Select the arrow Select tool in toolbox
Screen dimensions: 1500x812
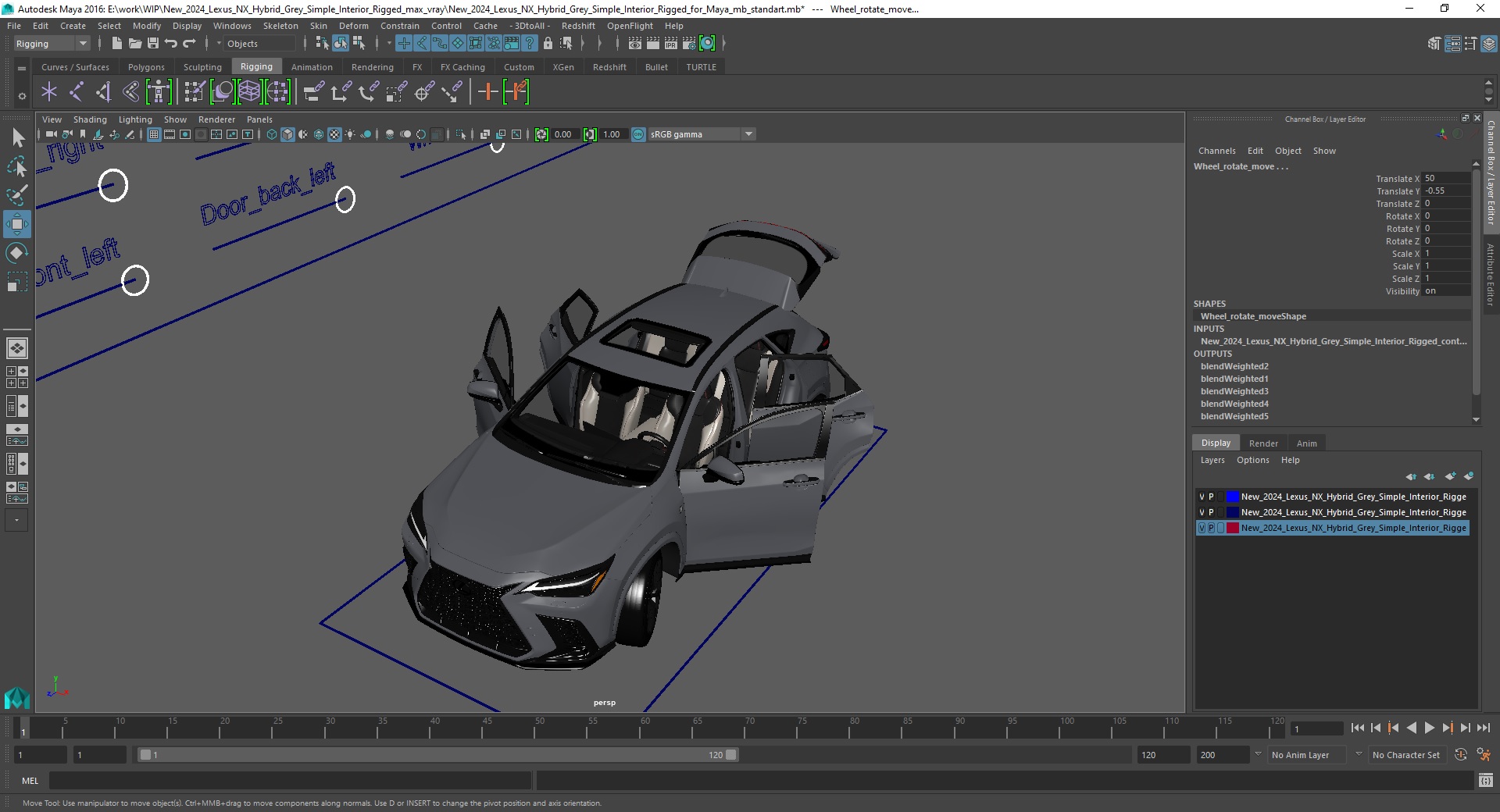click(17, 138)
